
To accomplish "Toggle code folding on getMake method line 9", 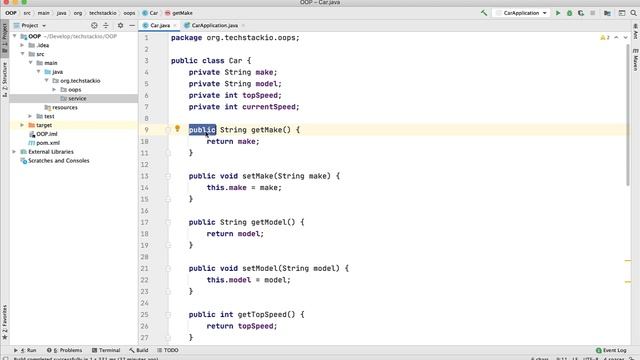I will pos(168,130).
